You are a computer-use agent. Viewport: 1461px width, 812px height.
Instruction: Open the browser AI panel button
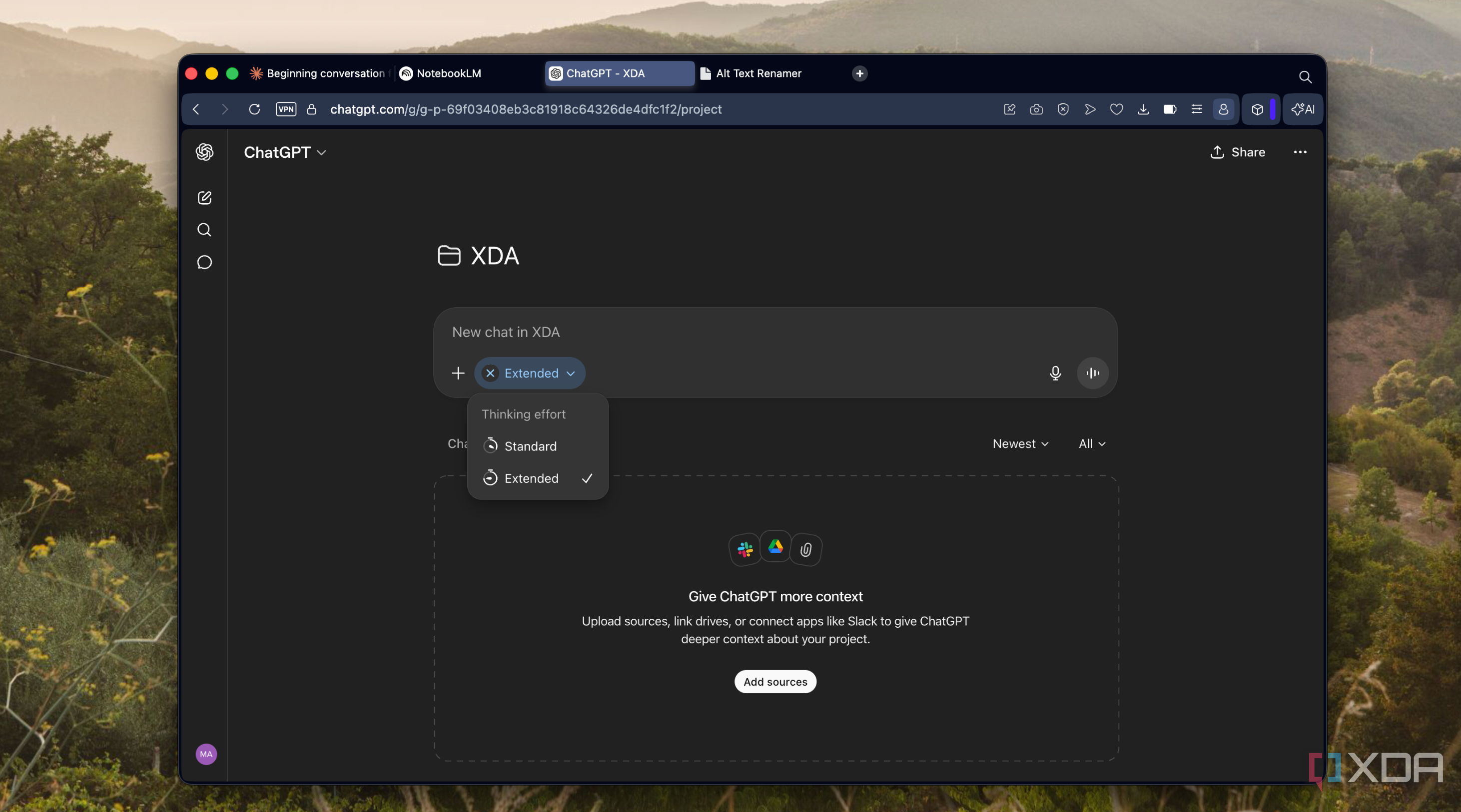[x=1303, y=109]
